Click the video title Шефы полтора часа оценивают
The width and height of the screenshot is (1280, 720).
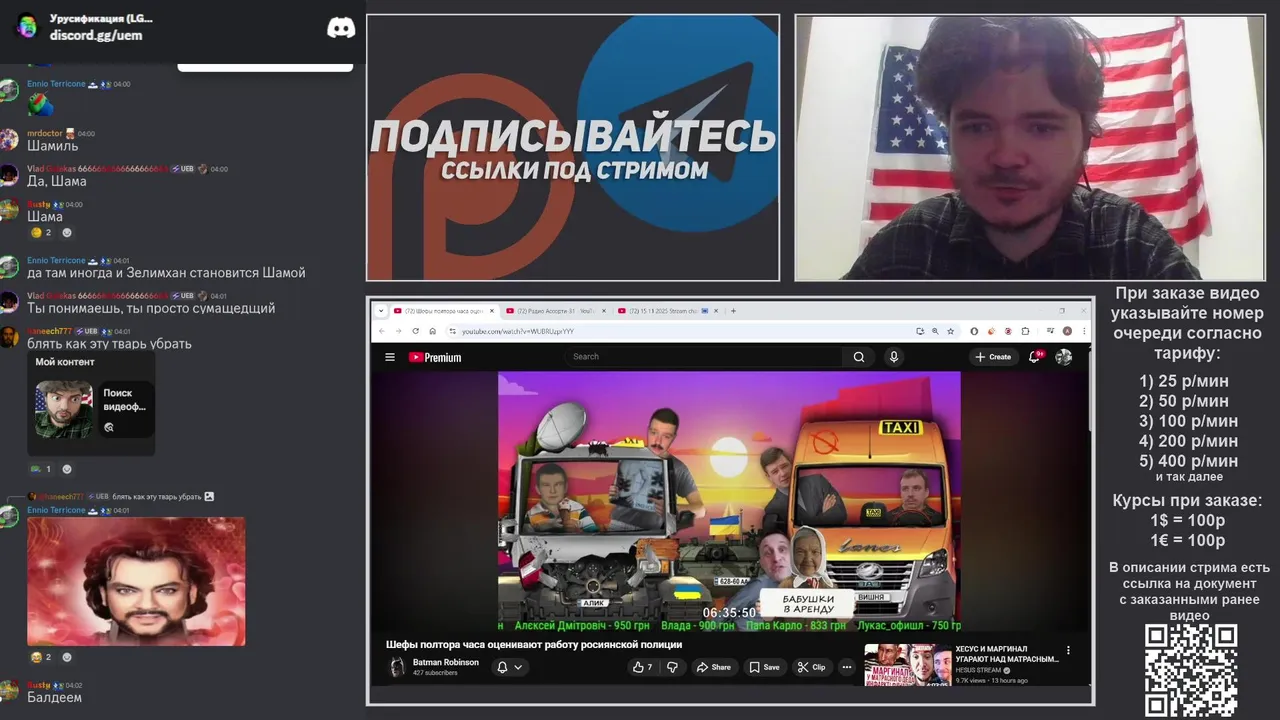(534, 644)
